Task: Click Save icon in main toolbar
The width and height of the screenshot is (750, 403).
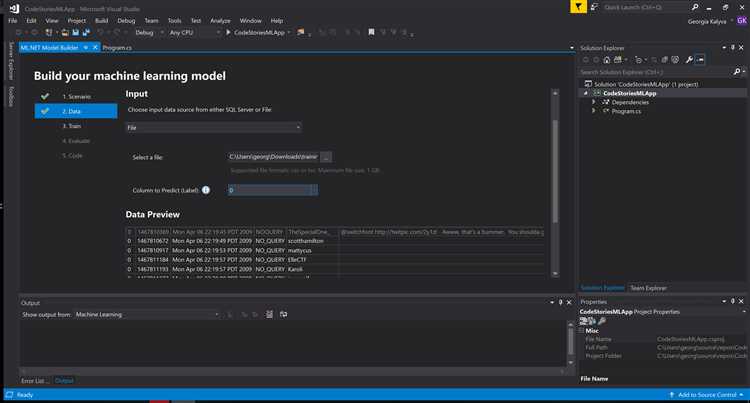Action: pyautogui.click(x=76, y=33)
